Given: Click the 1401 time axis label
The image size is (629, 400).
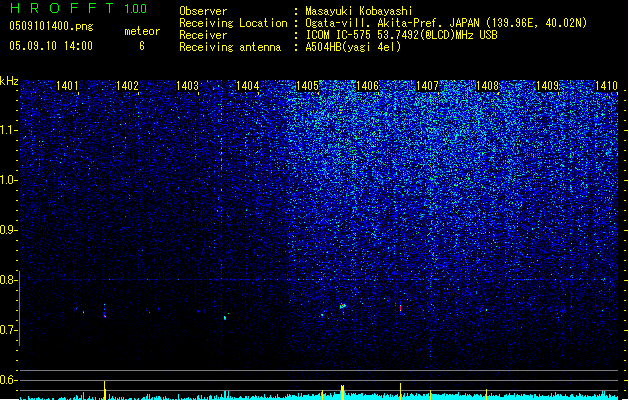Looking at the screenshot, I should click(x=67, y=86).
